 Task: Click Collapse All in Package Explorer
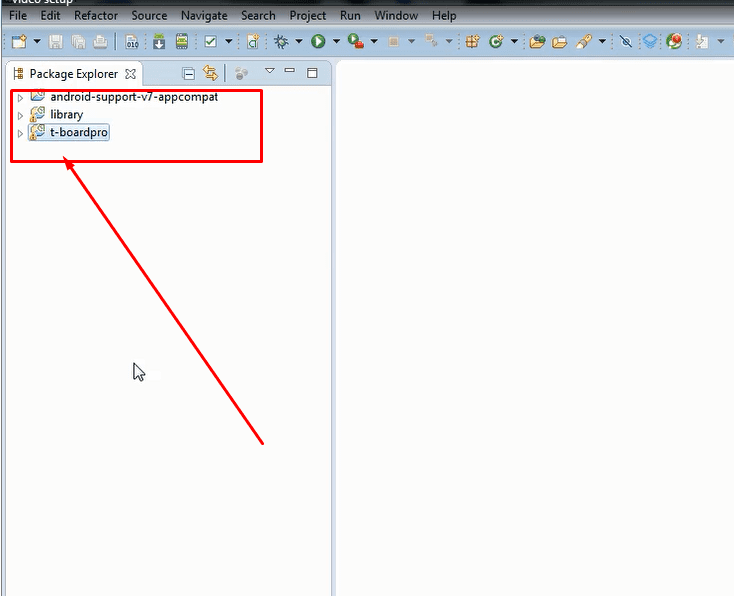coord(189,74)
